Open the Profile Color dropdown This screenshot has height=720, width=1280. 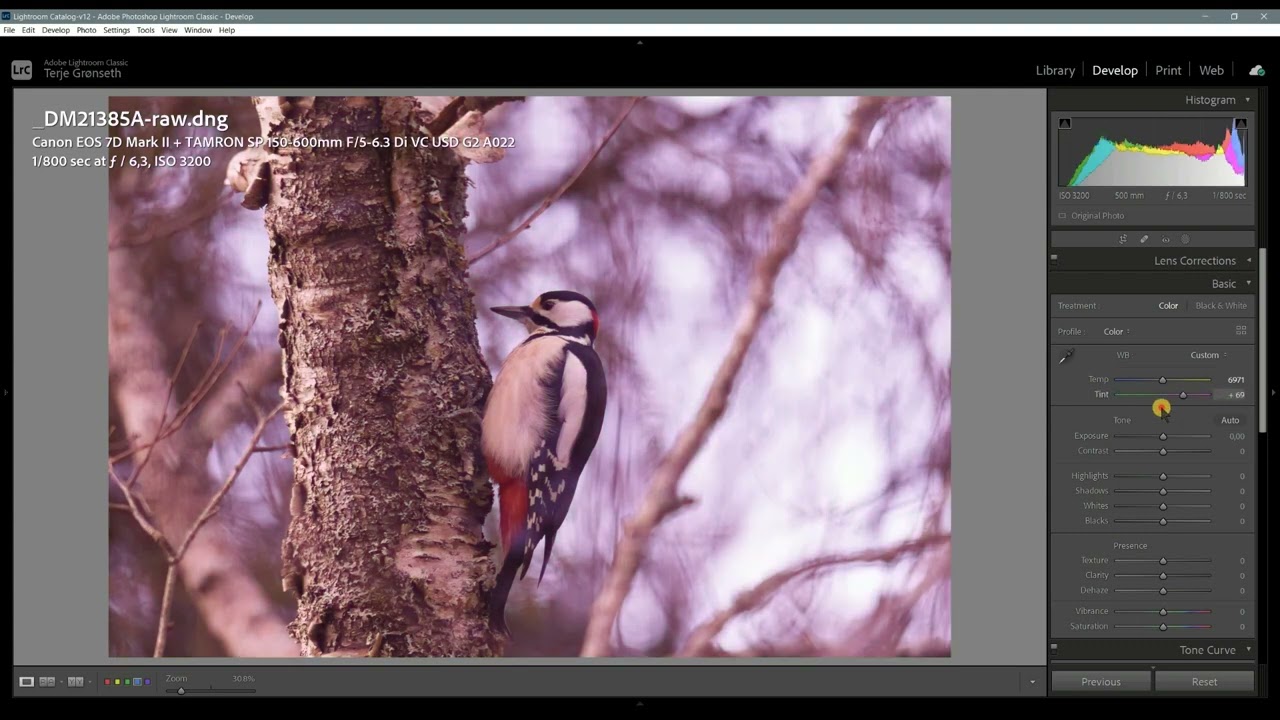pos(1117,332)
